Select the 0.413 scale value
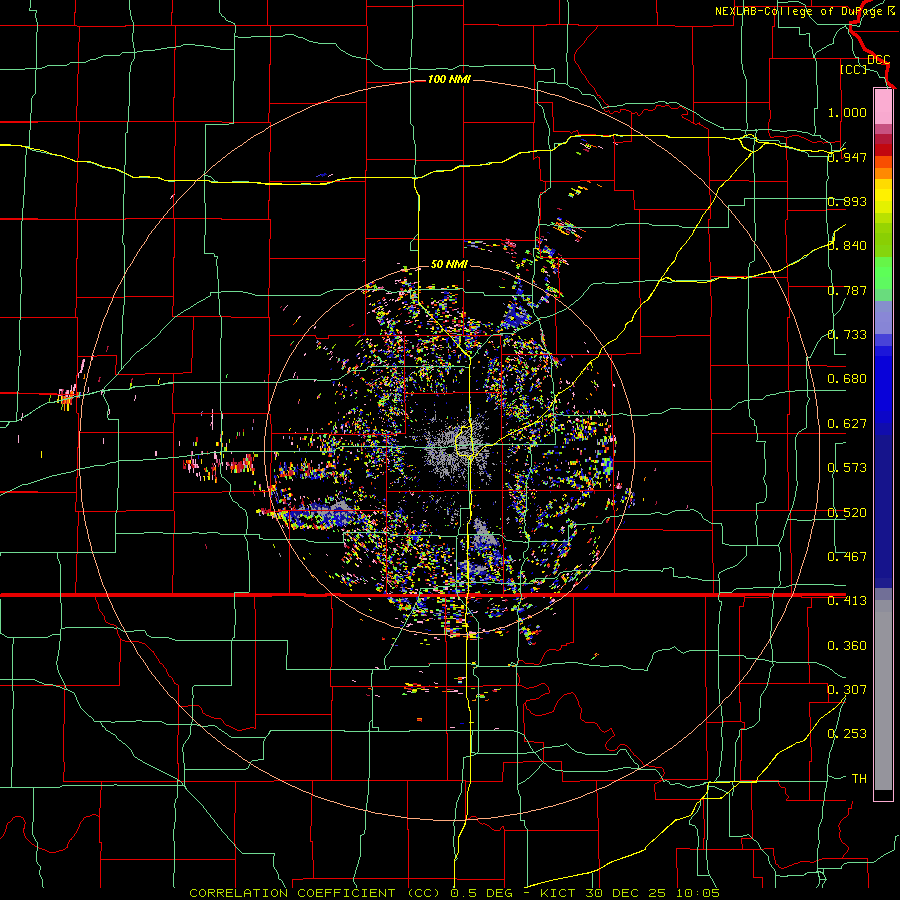The width and height of the screenshot is (900, 900). pyautogui.click(x=847, y=601)
